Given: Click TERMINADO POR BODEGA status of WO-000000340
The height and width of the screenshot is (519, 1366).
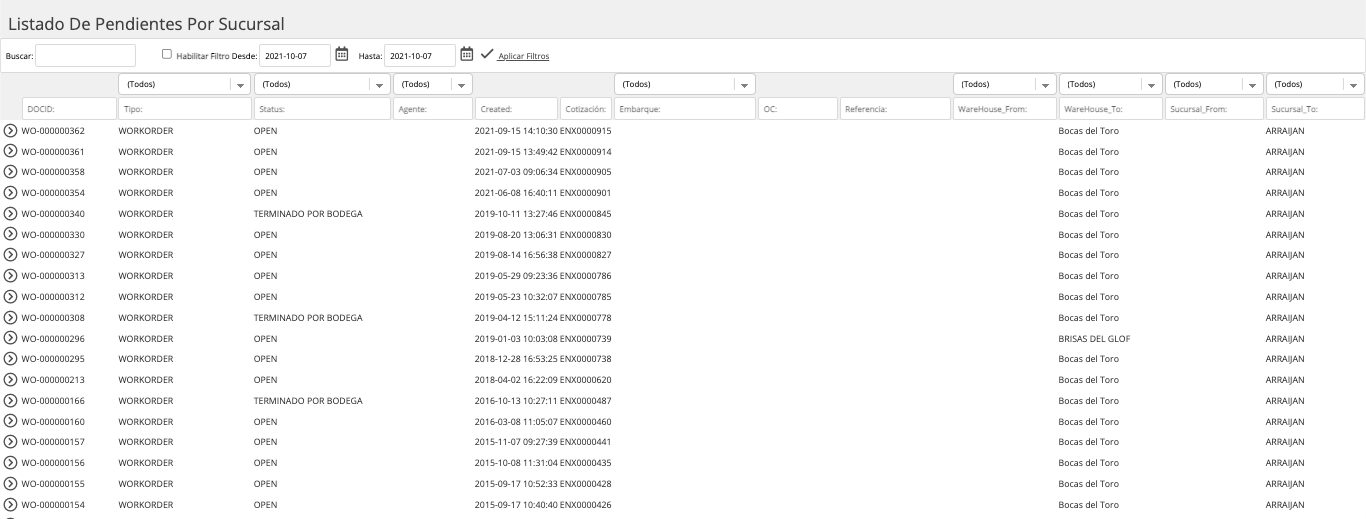Looking at the screenshot, I should [x=308, y=214].
